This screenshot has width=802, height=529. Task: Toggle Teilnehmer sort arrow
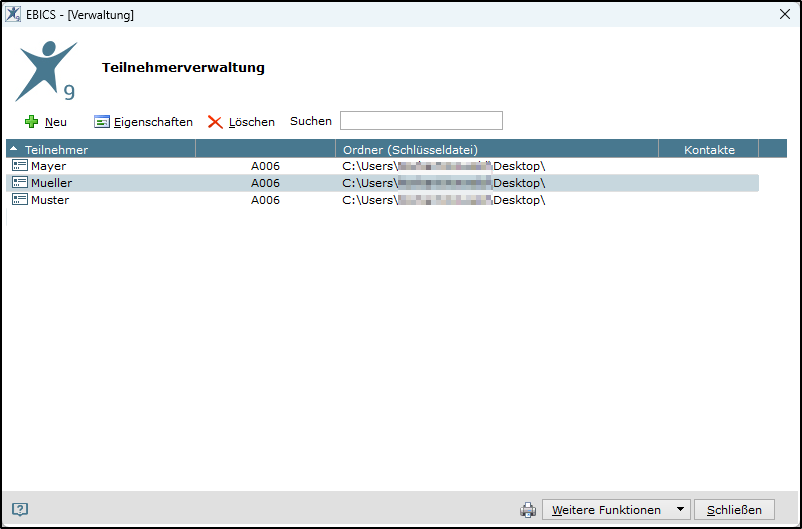point(14,149)
